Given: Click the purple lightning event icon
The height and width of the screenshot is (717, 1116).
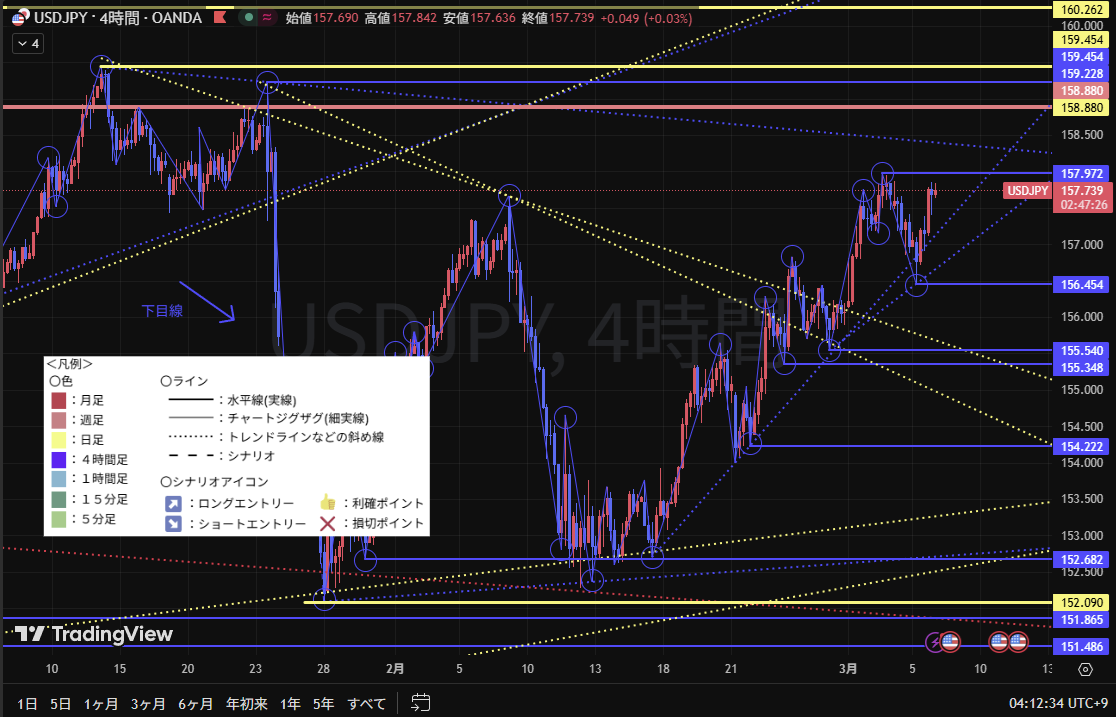Looking at the screenshot, I should (x=934, y=641).
